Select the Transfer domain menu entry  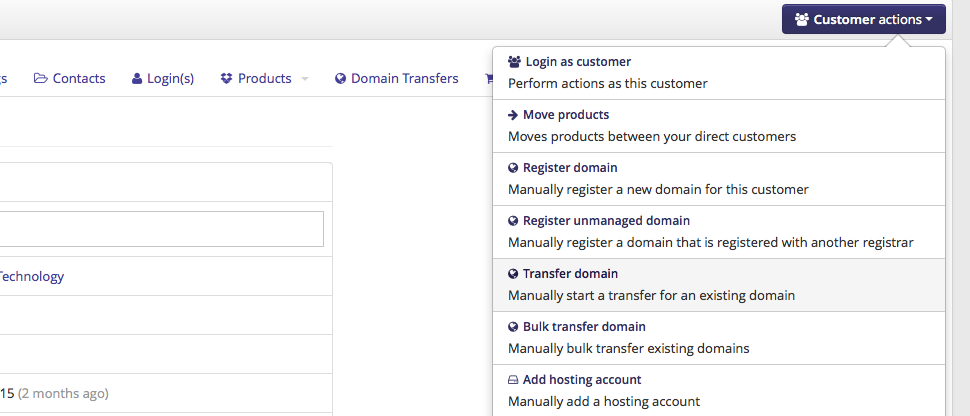[719, 285]
